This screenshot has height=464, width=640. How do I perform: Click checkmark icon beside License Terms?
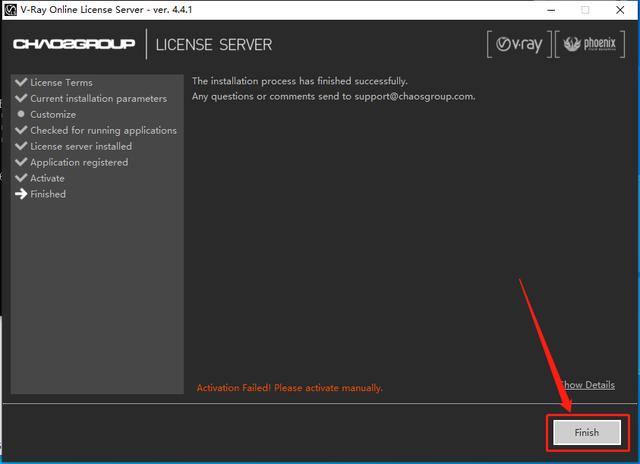[x=21, y=82]
